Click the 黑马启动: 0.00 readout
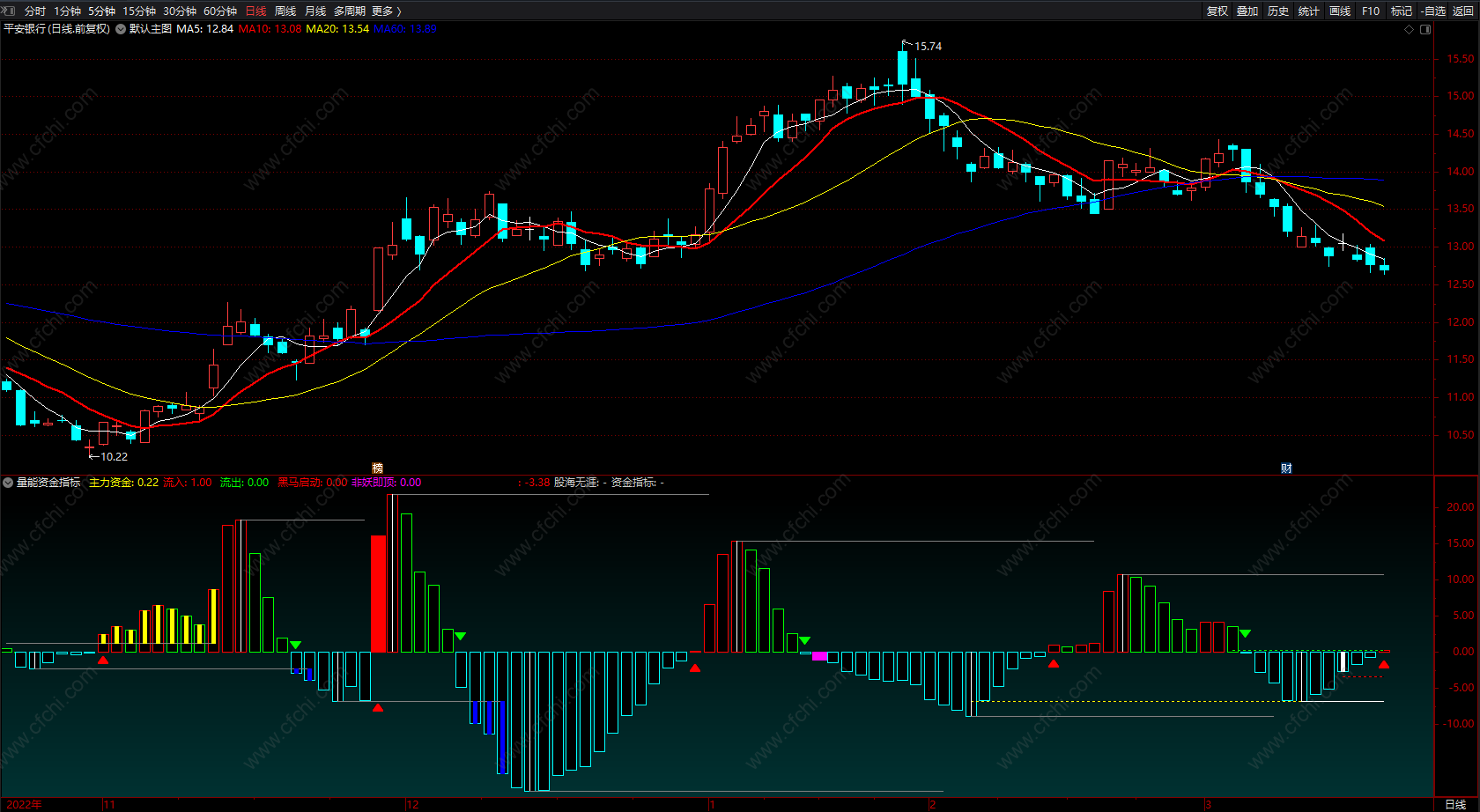Screen dimensions: 1480x812 point(313,483)
